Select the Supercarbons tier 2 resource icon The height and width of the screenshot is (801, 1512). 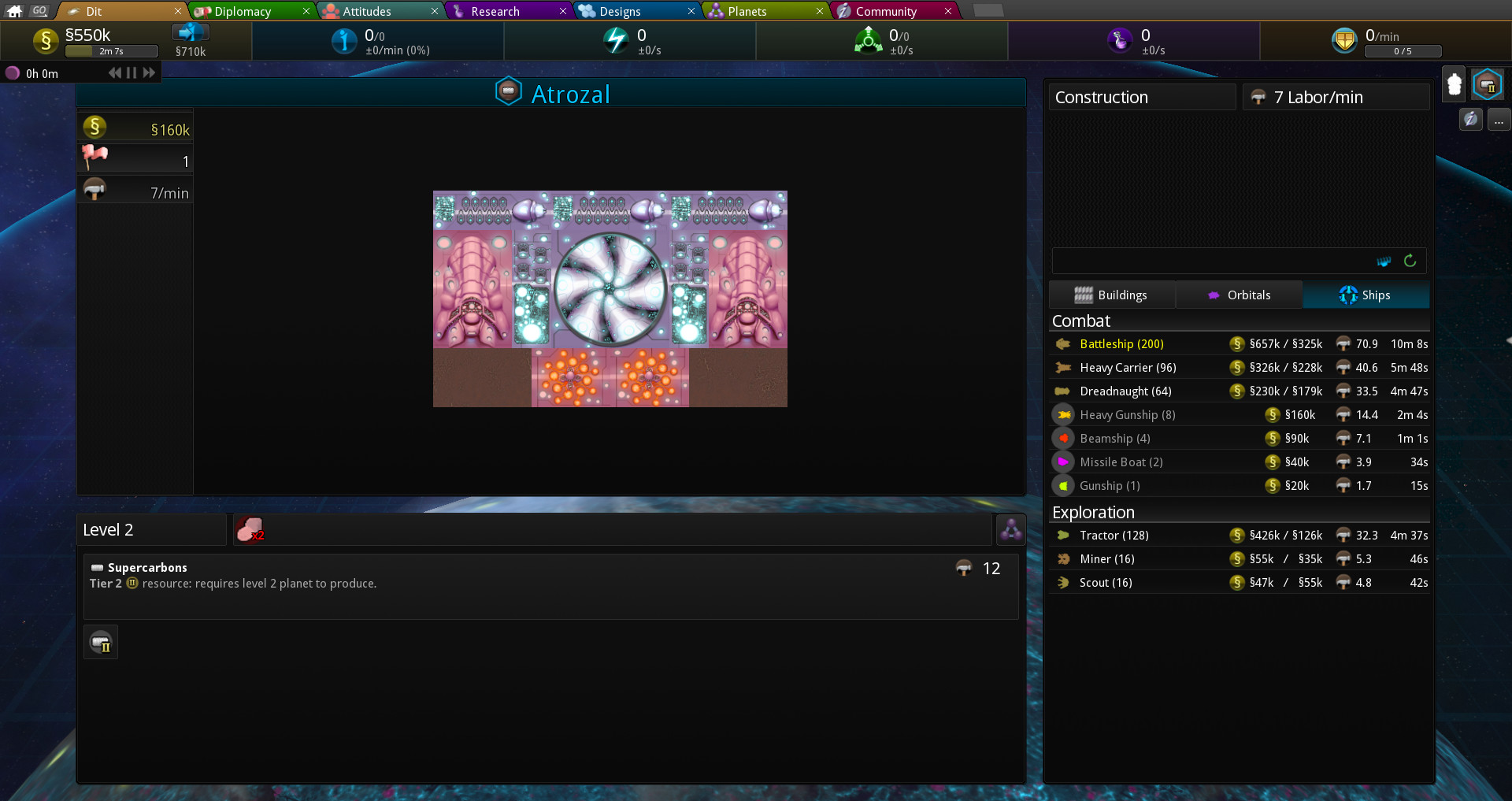coord(100,641)
